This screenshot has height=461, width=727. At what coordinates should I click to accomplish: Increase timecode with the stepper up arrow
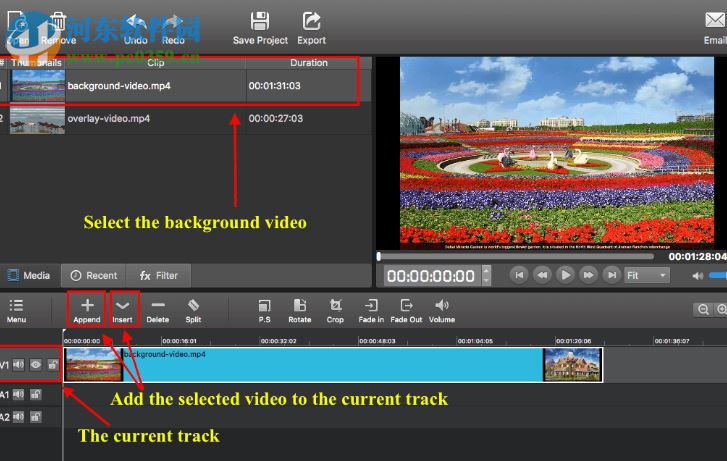(x=486, y=270)
